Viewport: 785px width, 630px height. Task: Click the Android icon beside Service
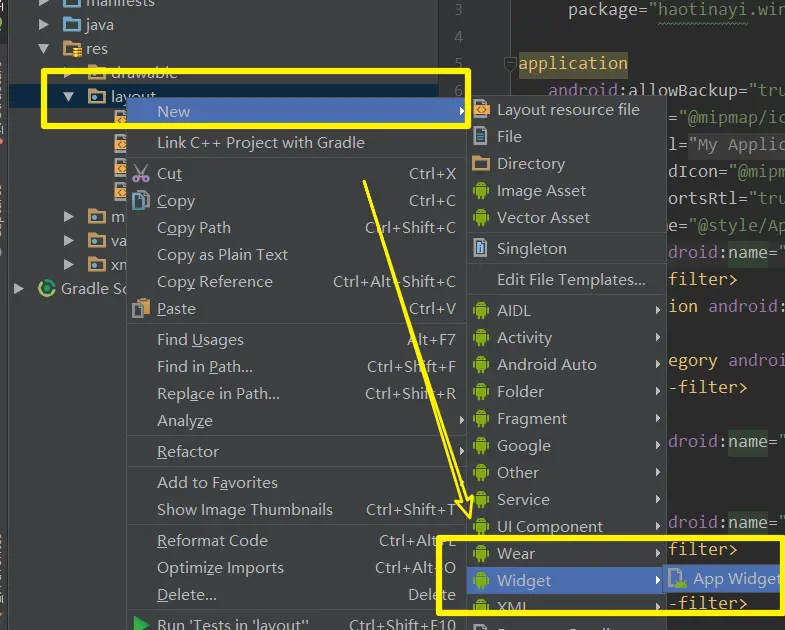[x=481, y=500]
